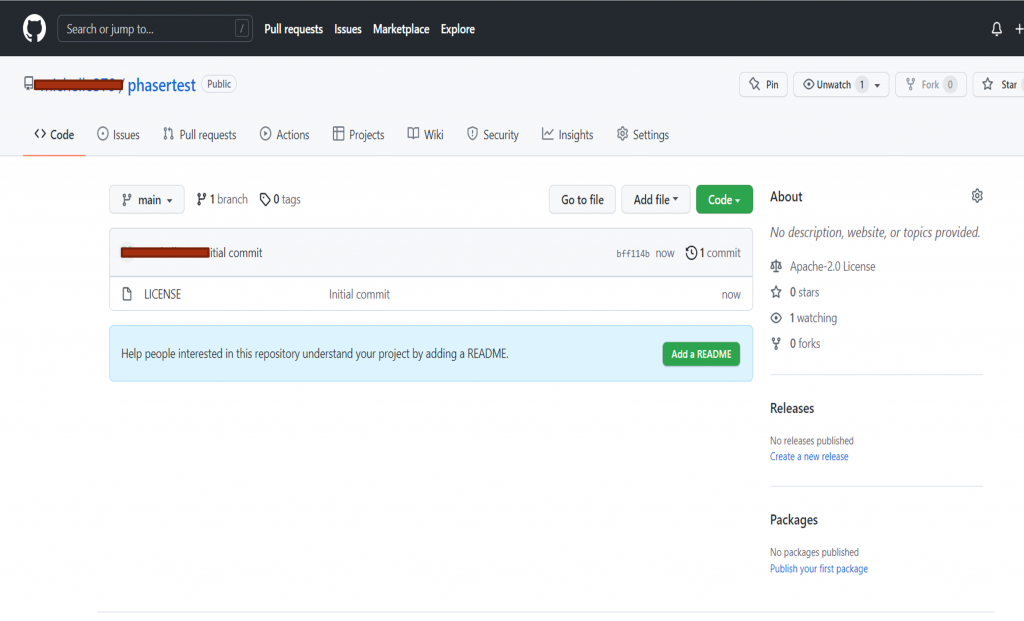
Task: Open the Security tab
Action: (x=493, y=135)
